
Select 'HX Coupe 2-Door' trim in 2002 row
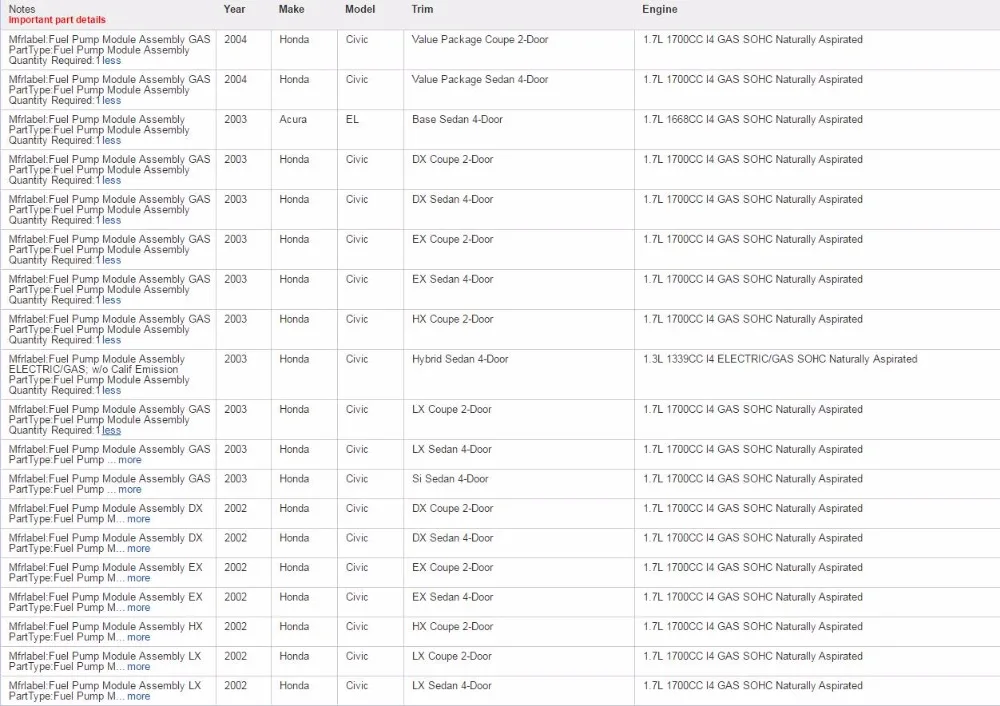(x=453, y=626)
